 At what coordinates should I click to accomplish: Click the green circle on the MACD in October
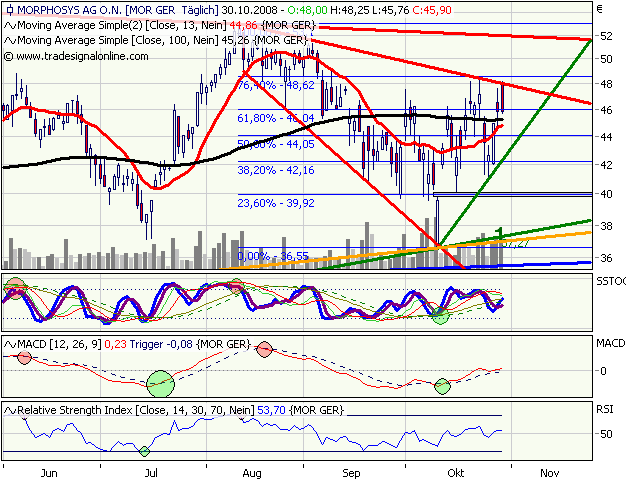click(444, 384)
